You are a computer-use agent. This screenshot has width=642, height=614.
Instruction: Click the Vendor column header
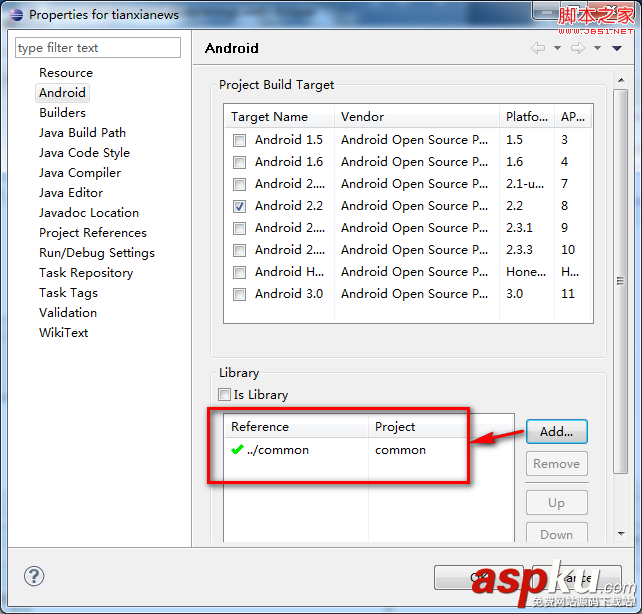coord(417,117)
